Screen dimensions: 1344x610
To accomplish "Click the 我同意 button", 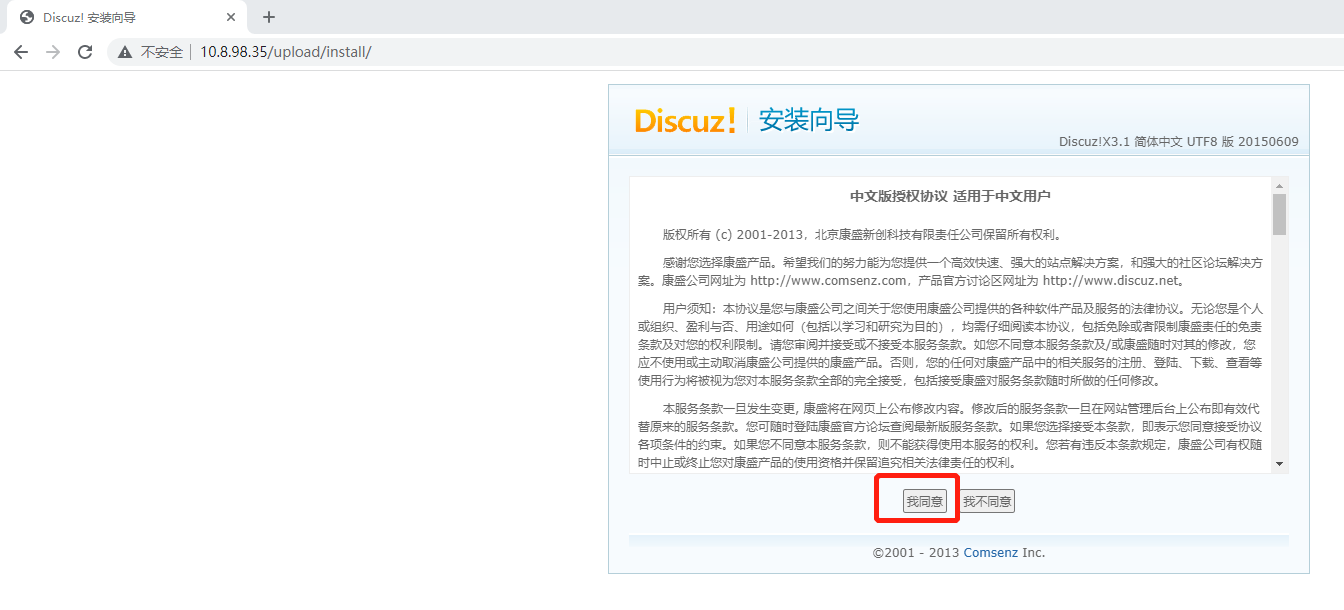I will click(x=924, y=501).
